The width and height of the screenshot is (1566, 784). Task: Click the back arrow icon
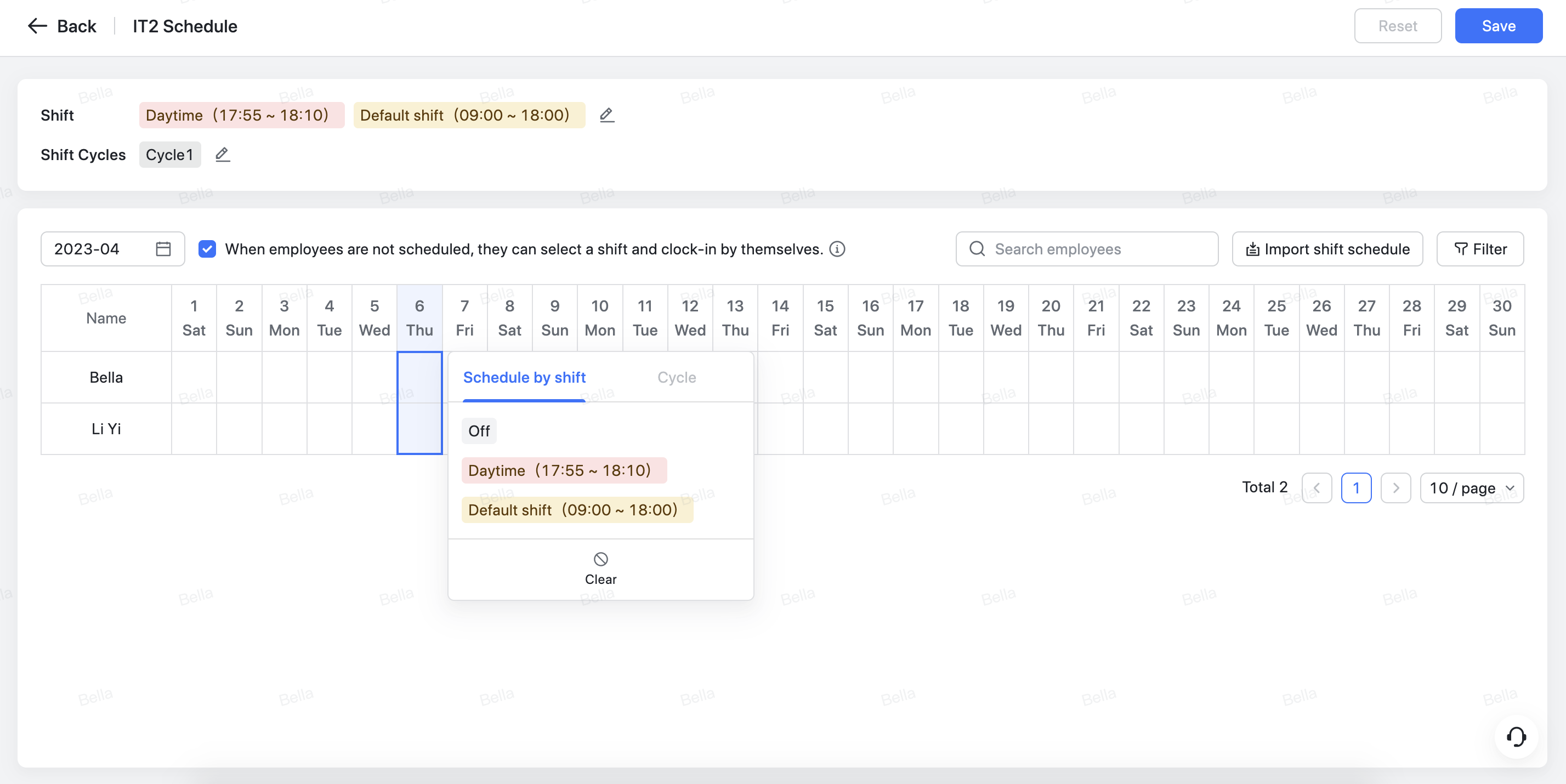(37, 26)
